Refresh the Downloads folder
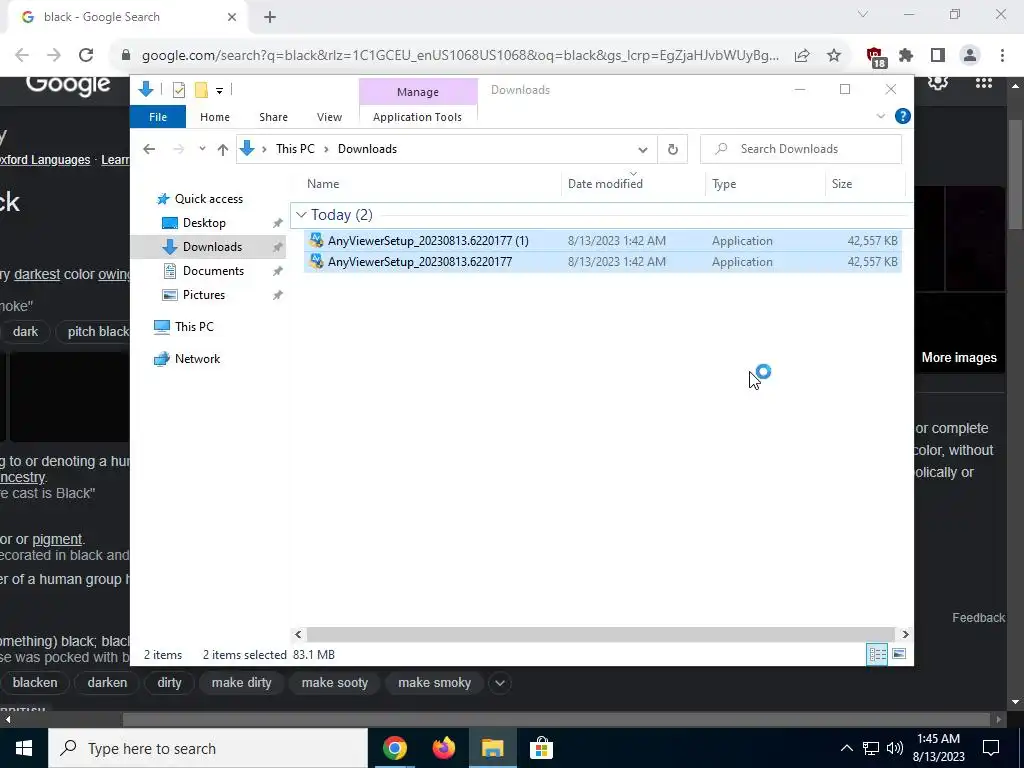The image size is (1024, 768). 673,150
